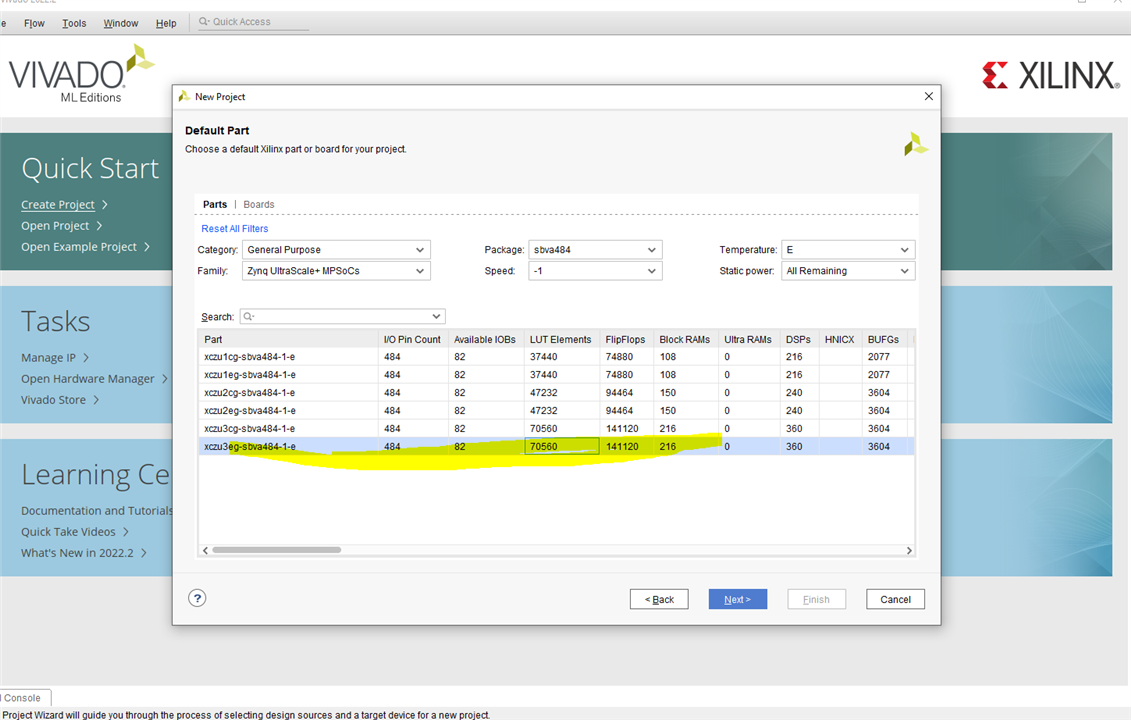Click the Next button
Screen dimensions: 1131x720
click(737, 599)
